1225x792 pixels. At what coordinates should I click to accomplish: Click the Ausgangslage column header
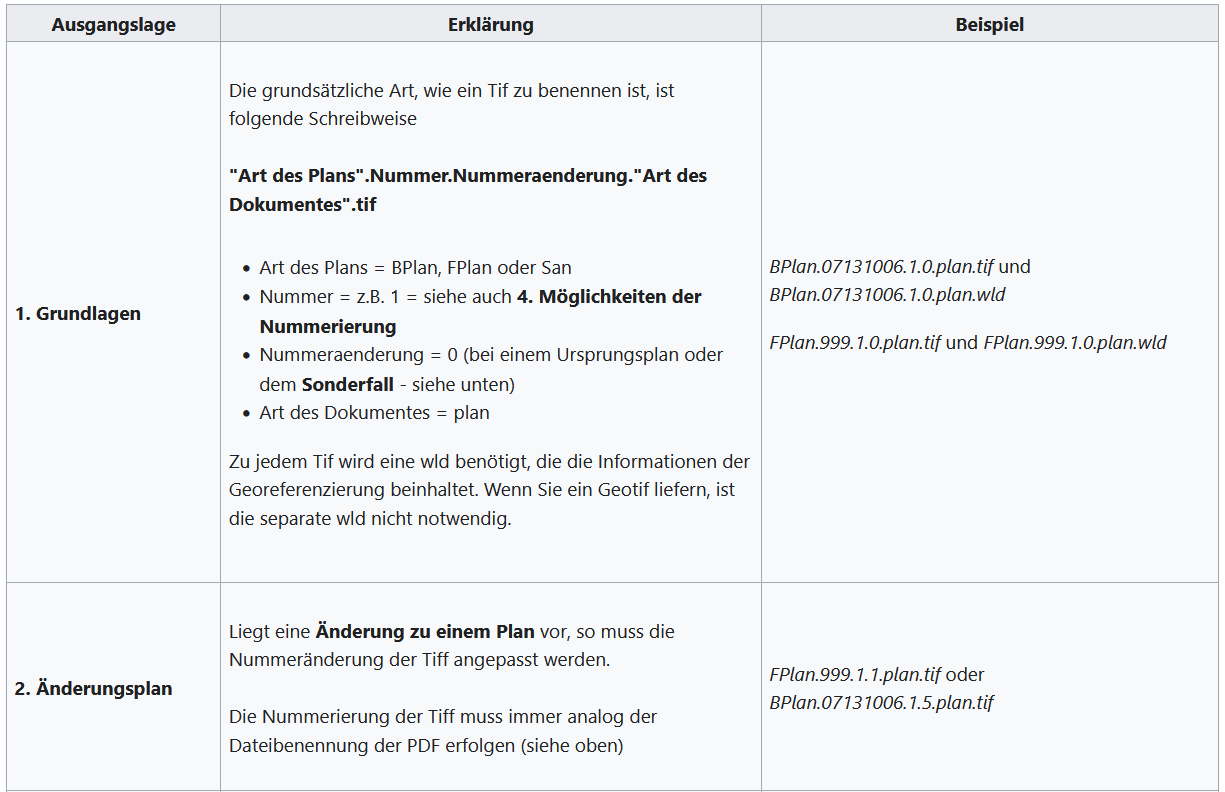click(113, 25)
